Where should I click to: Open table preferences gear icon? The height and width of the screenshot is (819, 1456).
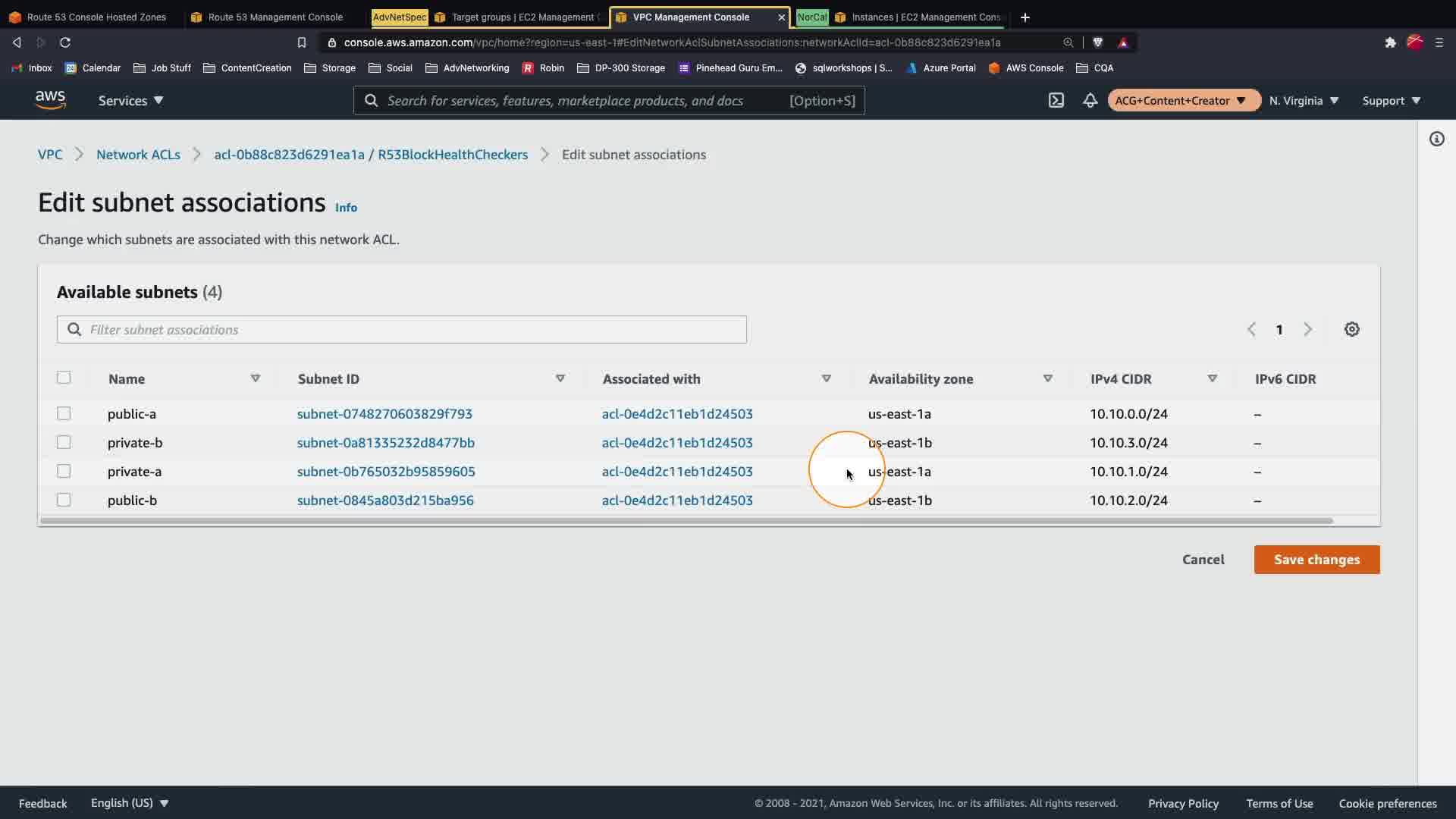pyautogui.click(x=1351, y=329)
